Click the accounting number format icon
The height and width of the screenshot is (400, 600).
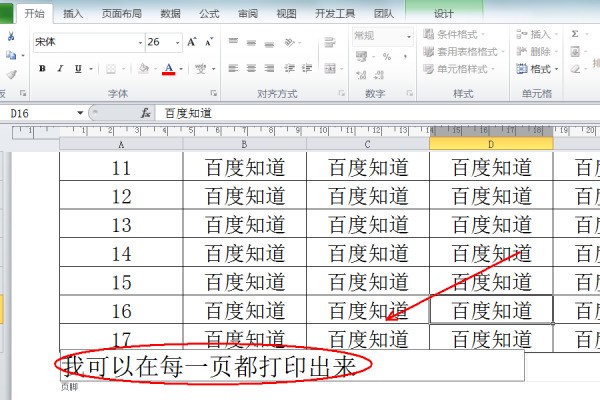coord(361,57)
